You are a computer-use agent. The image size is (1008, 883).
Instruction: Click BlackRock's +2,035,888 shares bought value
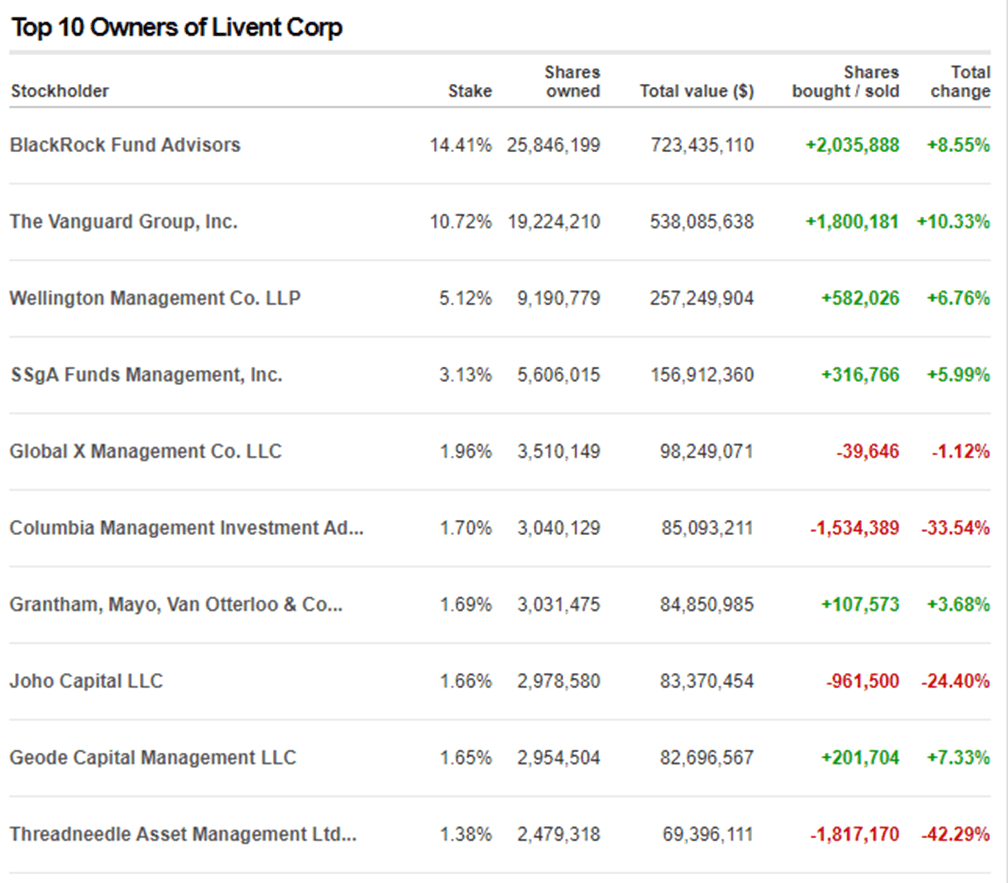pos(853,145)
